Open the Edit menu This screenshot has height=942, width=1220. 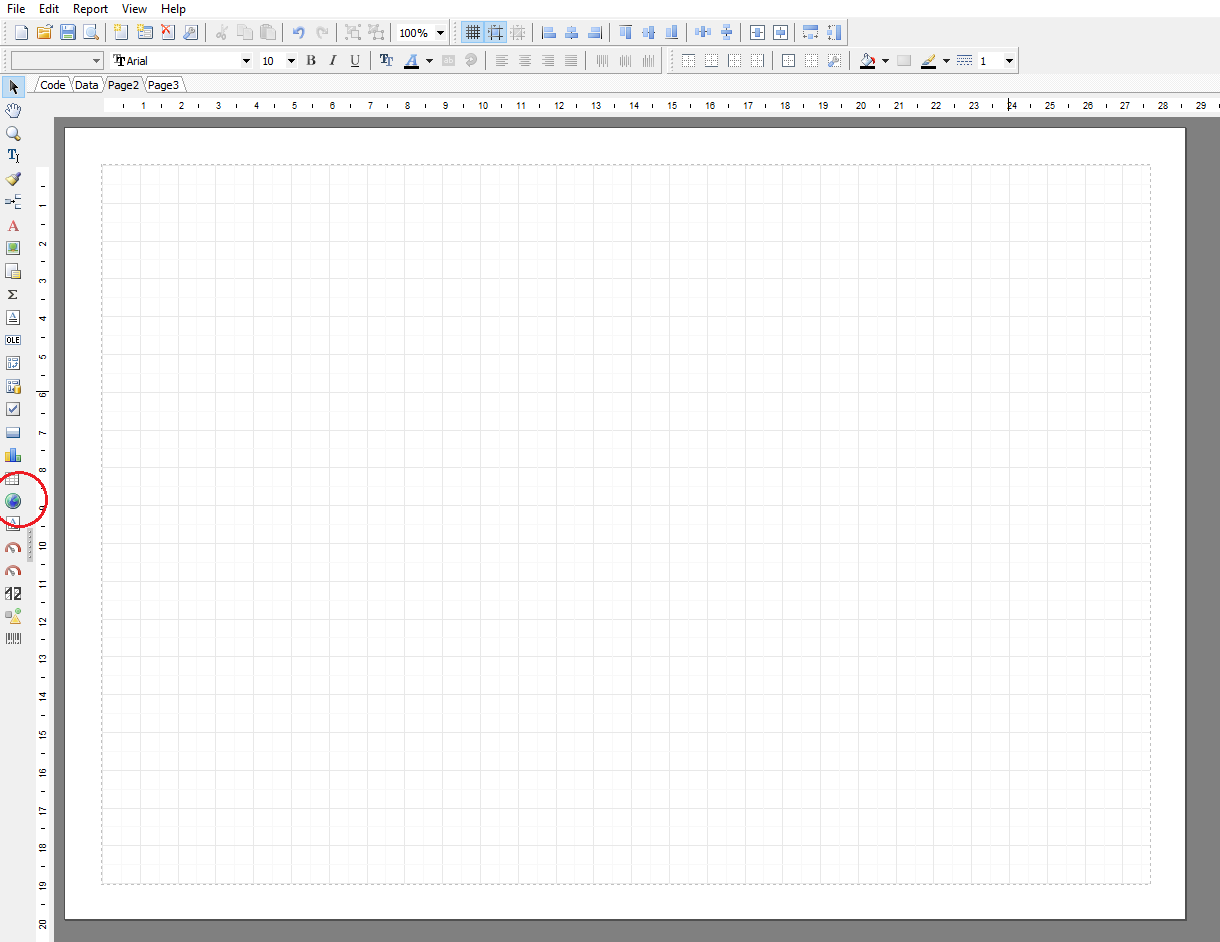(x=49, y=9)
